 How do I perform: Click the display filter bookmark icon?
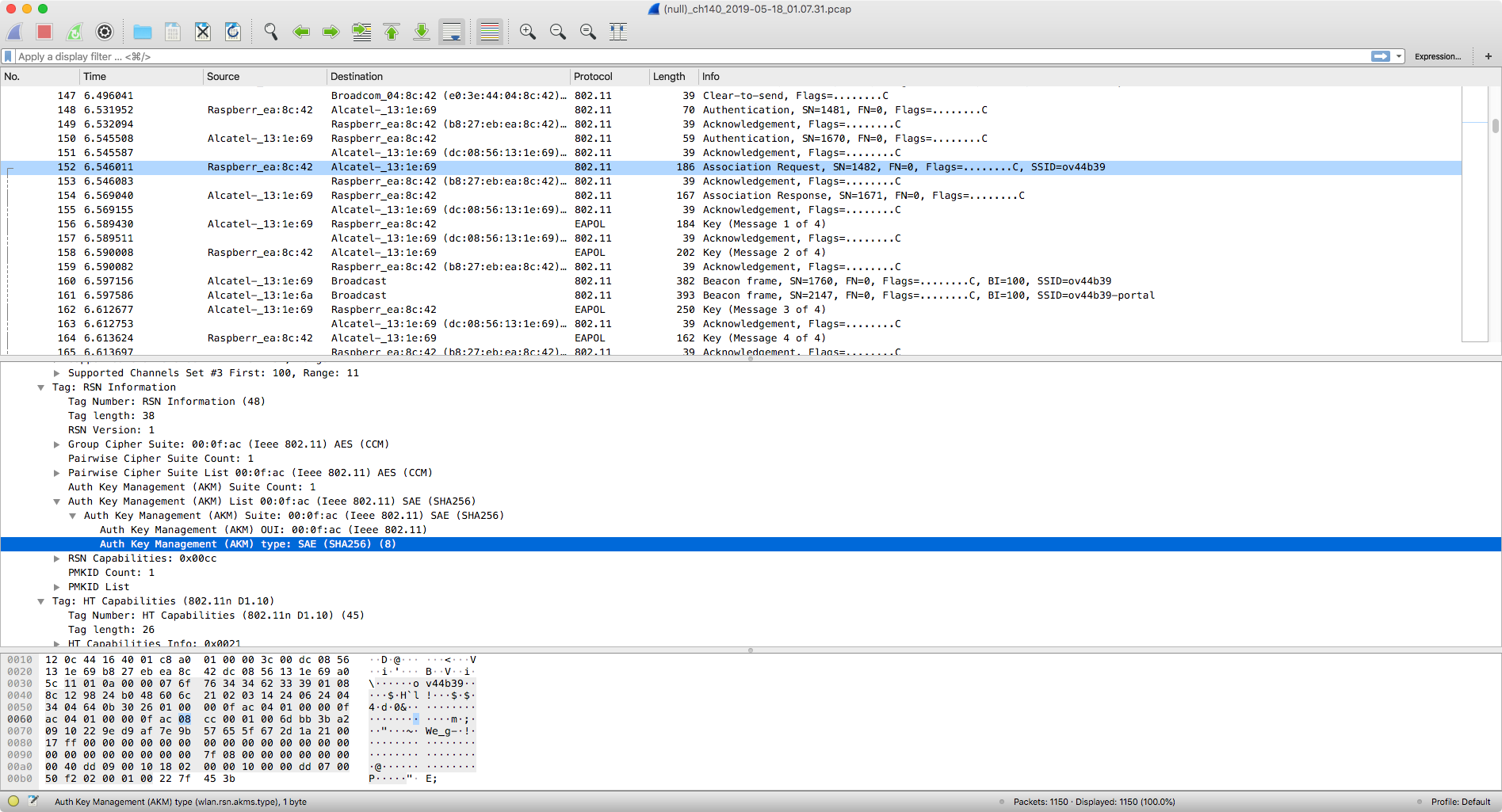9,56
